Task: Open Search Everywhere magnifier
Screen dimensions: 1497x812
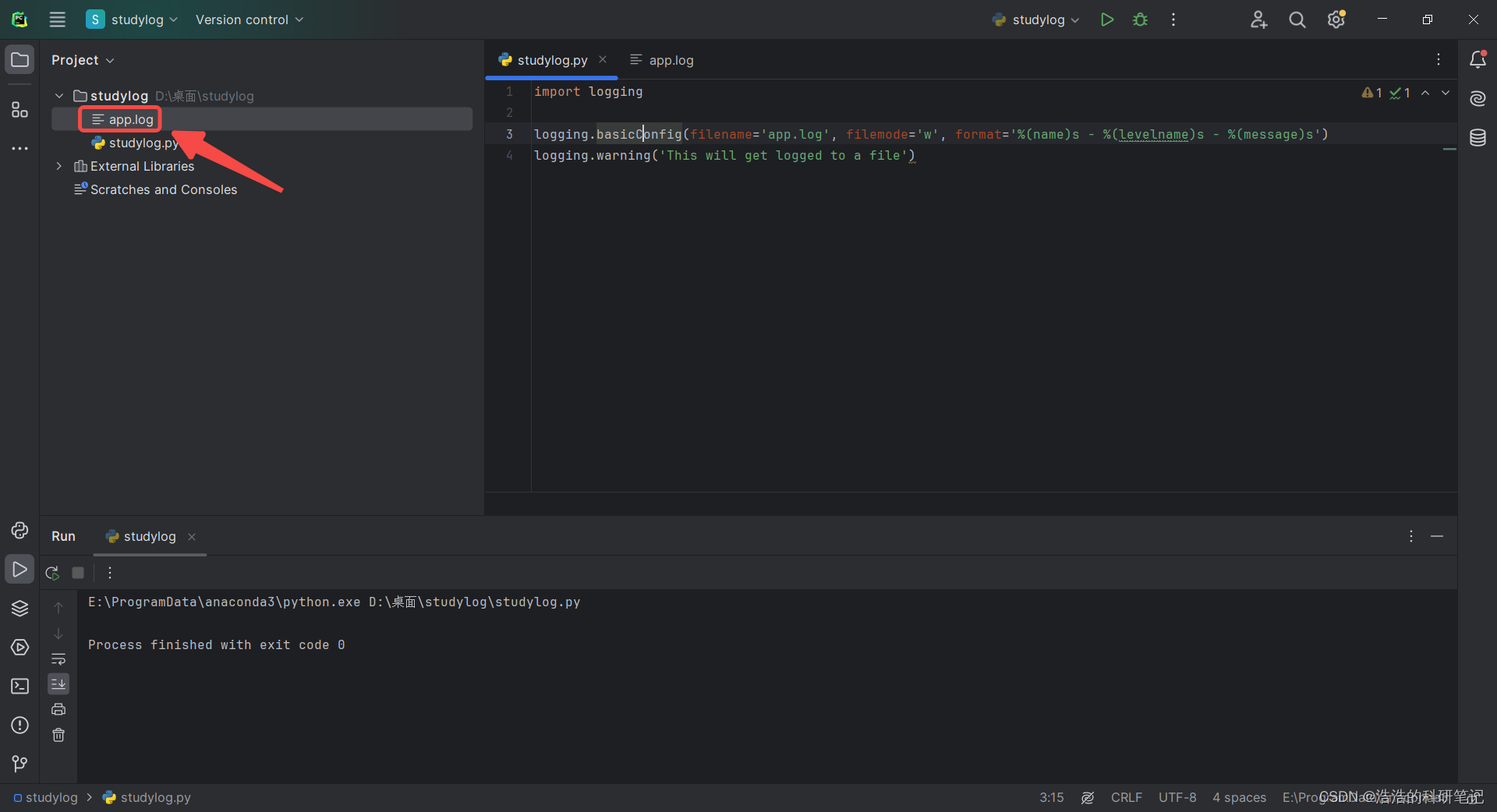Action: pos(1297,19)
